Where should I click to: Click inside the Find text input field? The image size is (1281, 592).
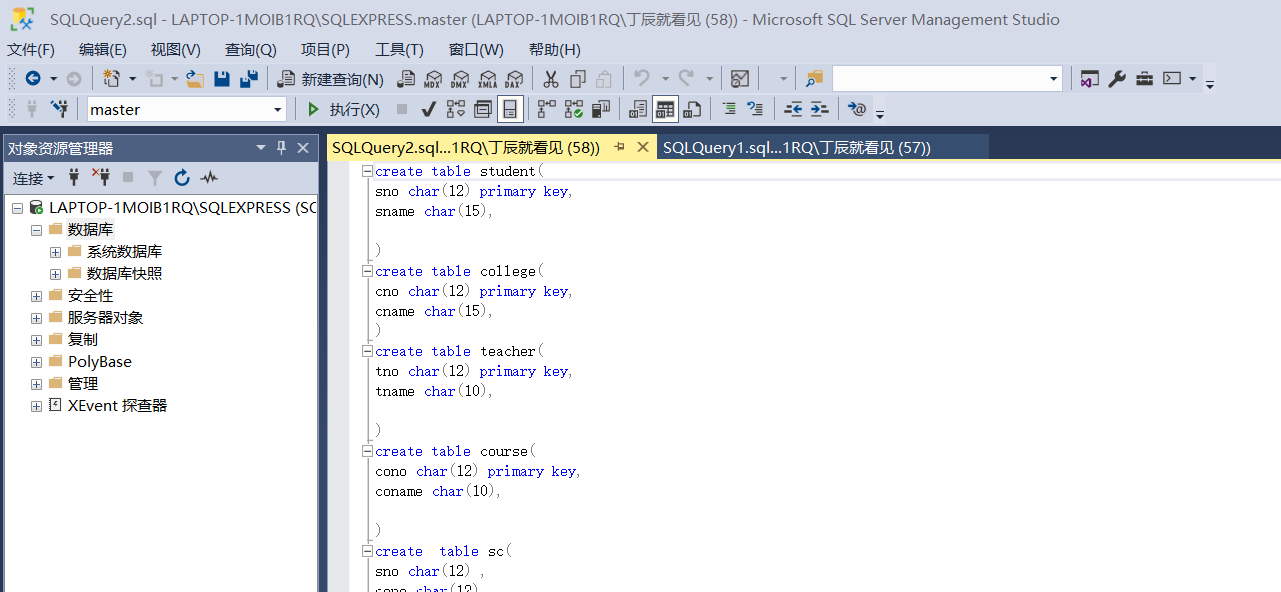pos(939,79)
